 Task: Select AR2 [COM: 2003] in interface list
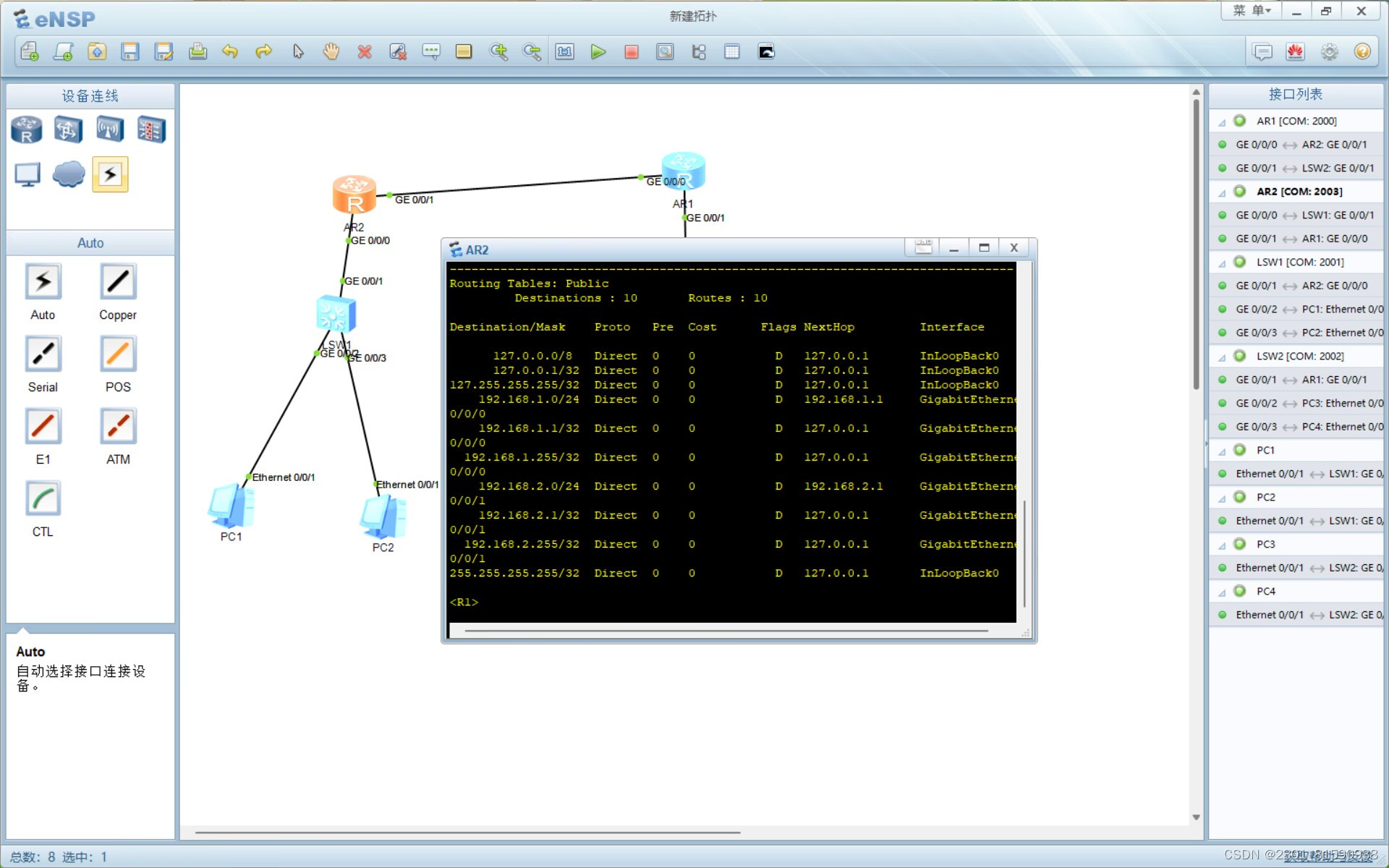click(1299, 192)
